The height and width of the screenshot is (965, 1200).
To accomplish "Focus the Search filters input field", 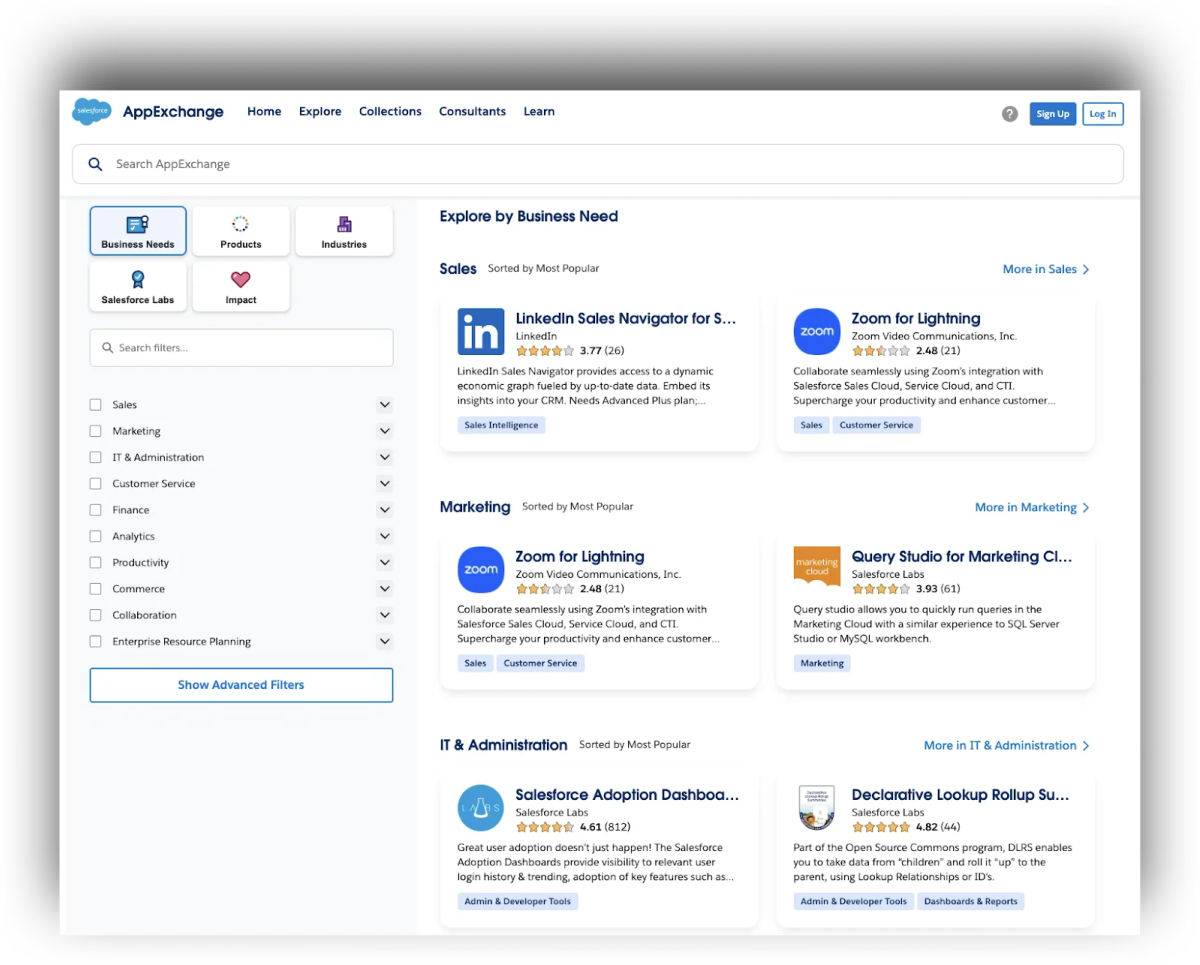I will tap(241, 348).
